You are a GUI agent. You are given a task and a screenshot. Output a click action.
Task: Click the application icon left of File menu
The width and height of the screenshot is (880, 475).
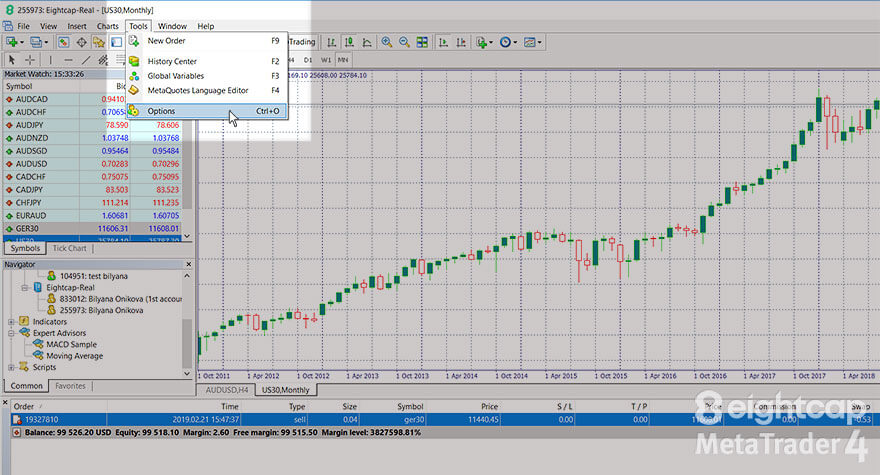tap(8, 26)
